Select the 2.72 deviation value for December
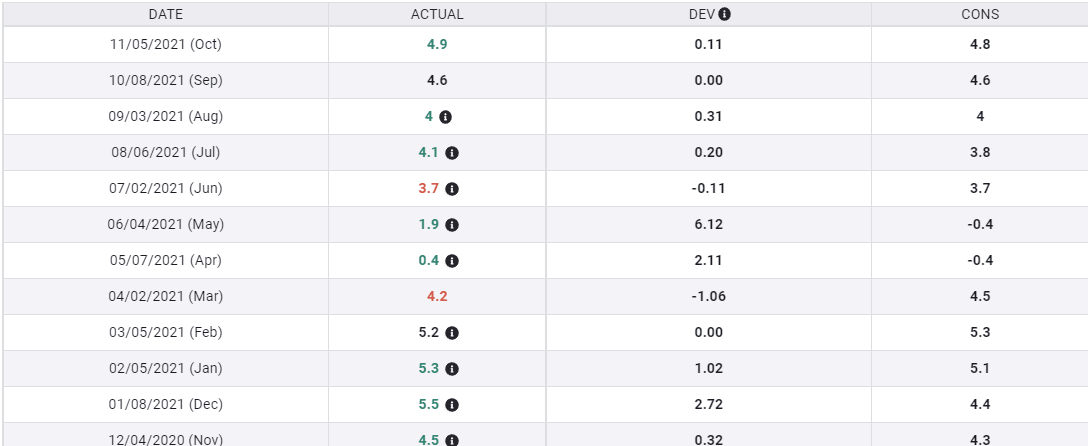Image resolution: width=1088 pixels, height=446 pixels. pyautogui.click(x=708, y=405)
